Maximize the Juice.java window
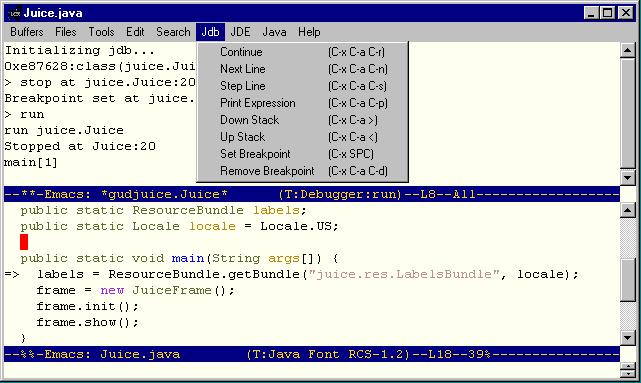 tap(608, 13)
